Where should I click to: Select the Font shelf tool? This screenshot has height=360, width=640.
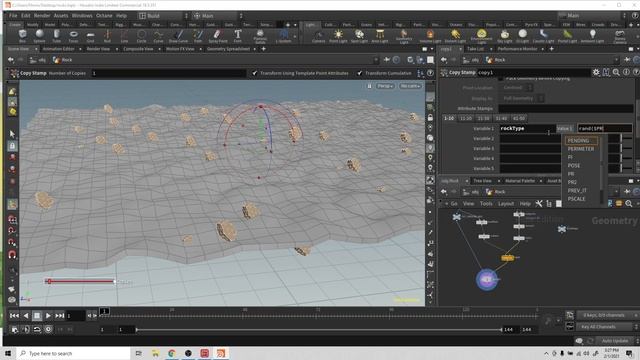[238, 36]
